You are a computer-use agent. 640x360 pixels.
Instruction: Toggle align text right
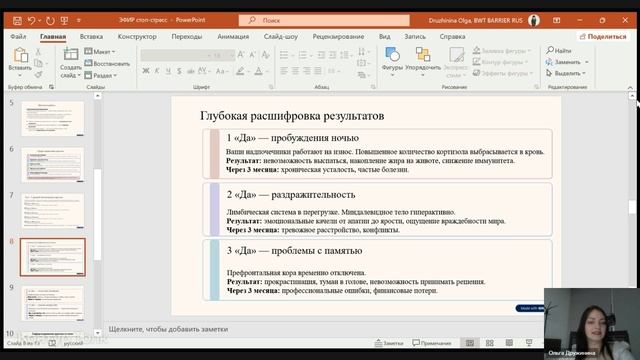click(x=307, y=71)
